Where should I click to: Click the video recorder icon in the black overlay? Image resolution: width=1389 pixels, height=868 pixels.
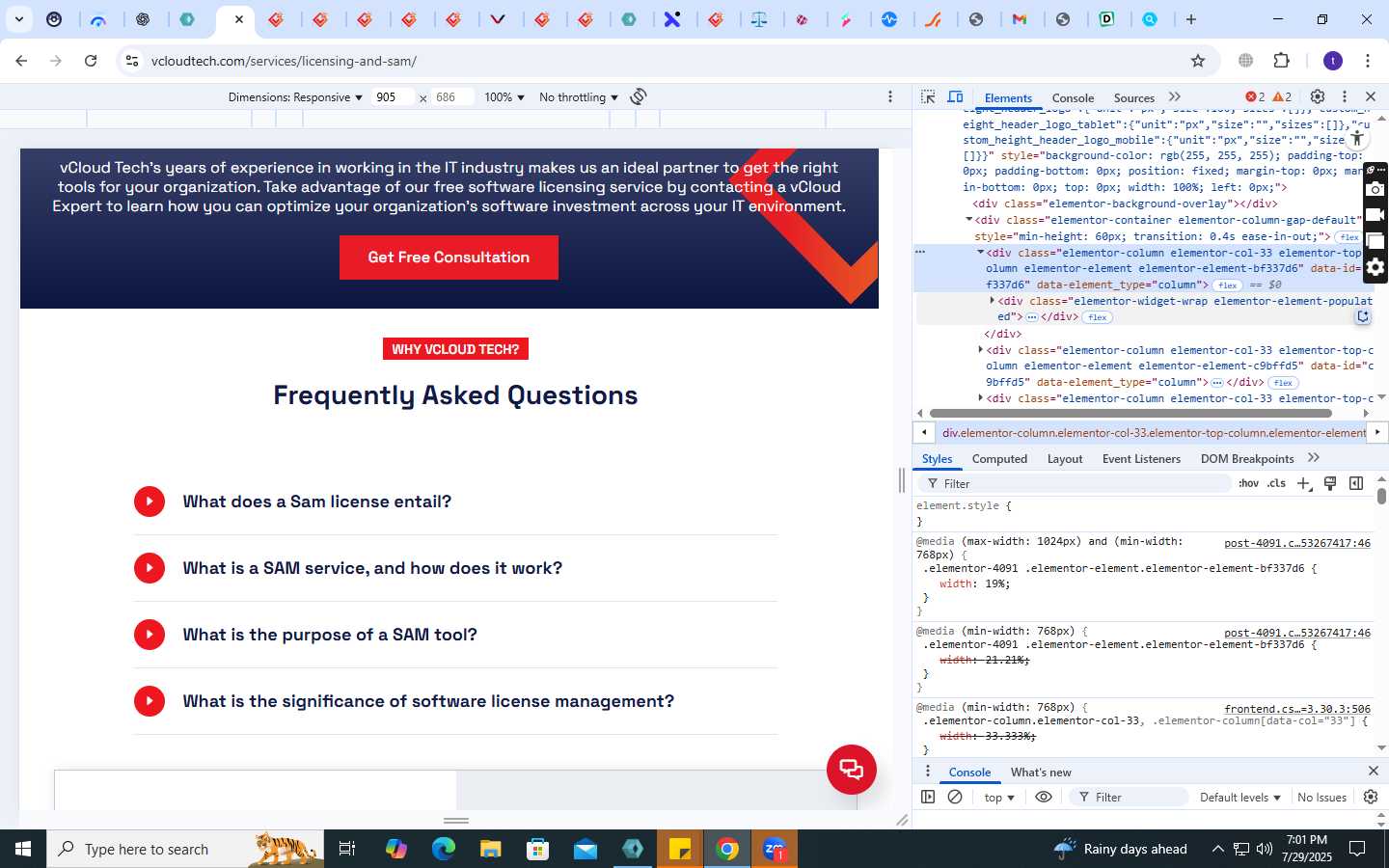pos(1375,215)
